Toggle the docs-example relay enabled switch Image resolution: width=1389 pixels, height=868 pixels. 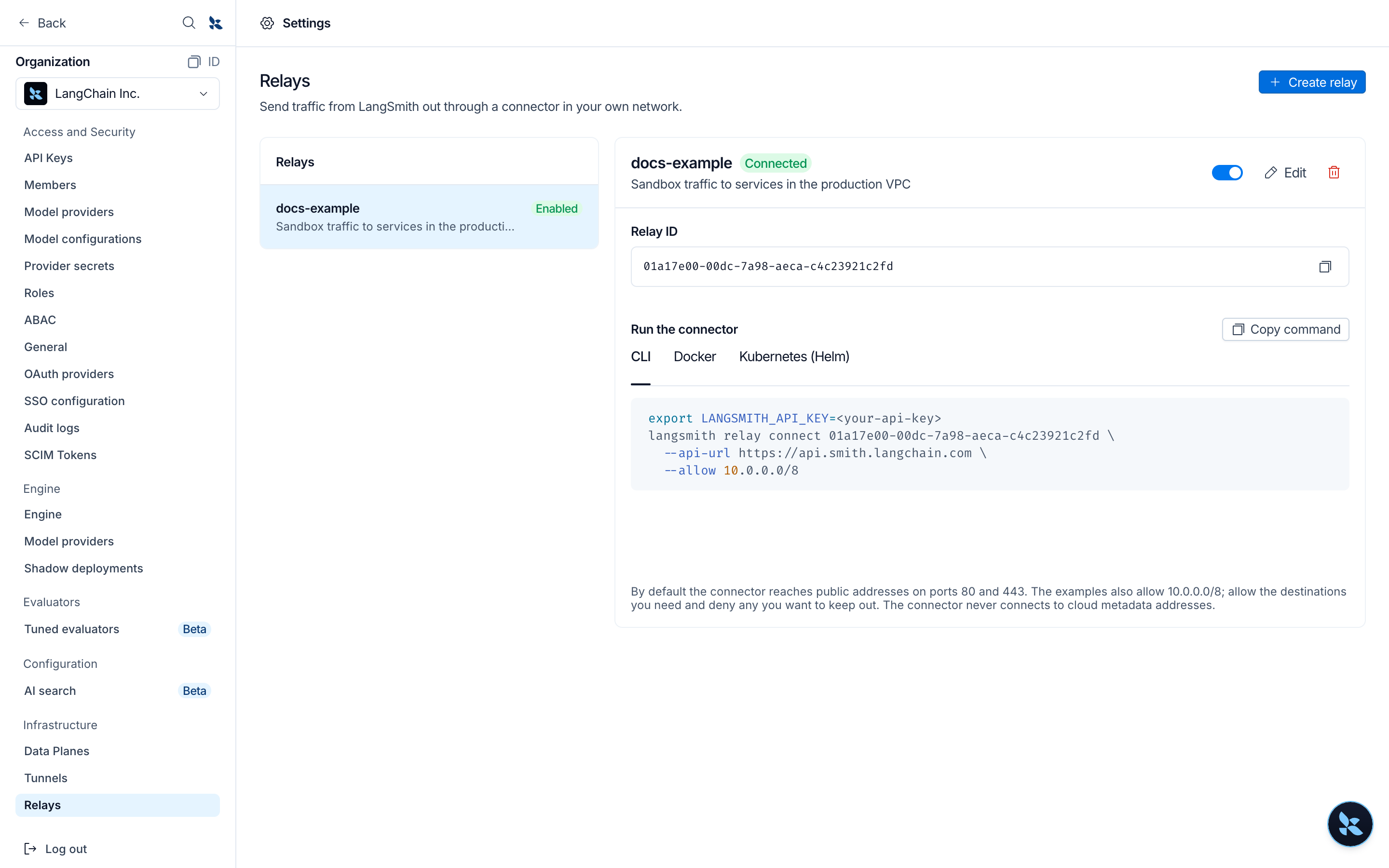[x=1227, y=173]
